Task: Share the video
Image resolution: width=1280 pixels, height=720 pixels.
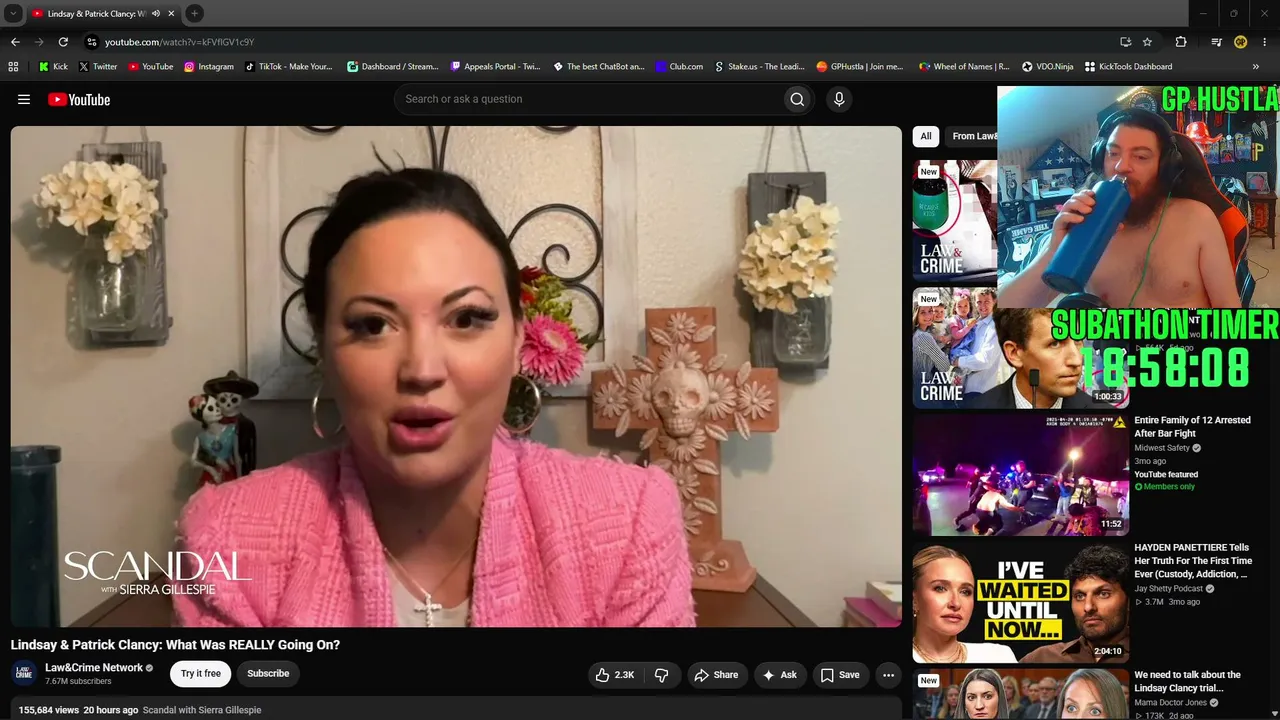Action: [x=716, y=675]
